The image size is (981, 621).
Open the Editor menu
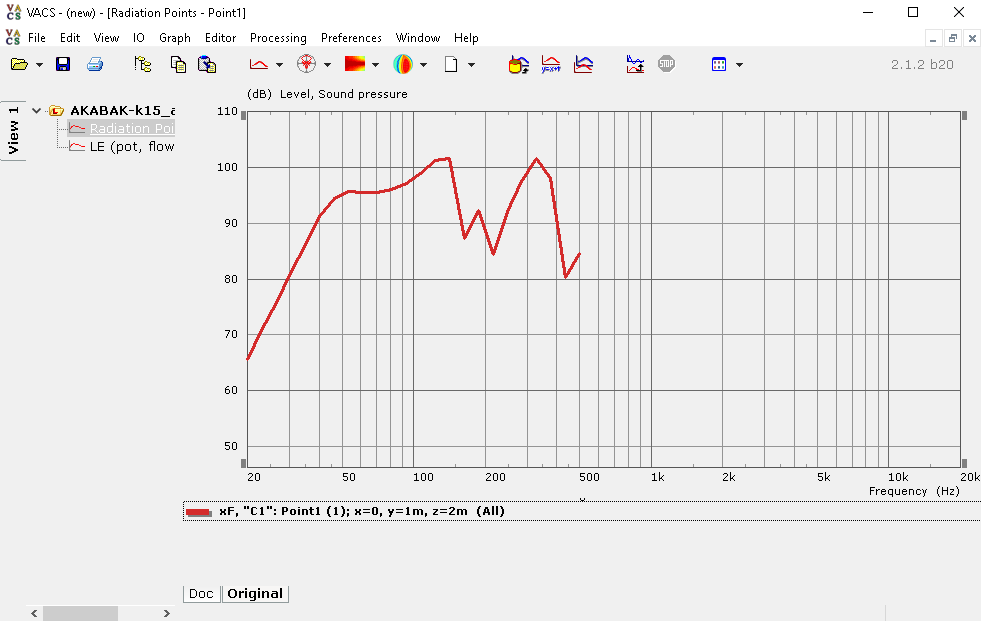(x=220, y=38)
